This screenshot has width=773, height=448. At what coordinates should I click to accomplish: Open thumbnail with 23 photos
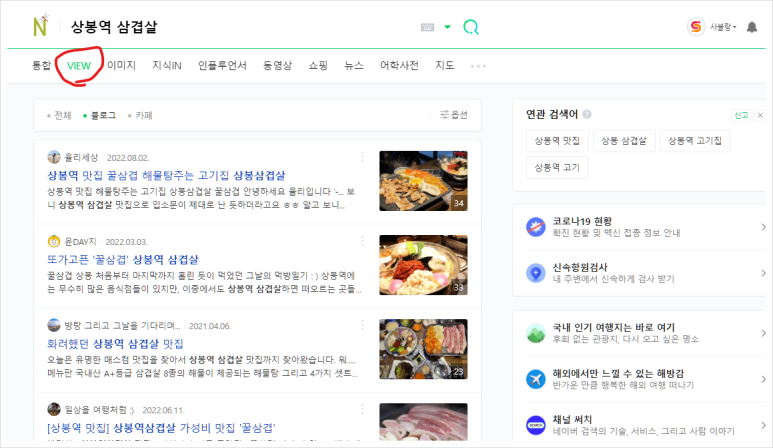point(423,349)
